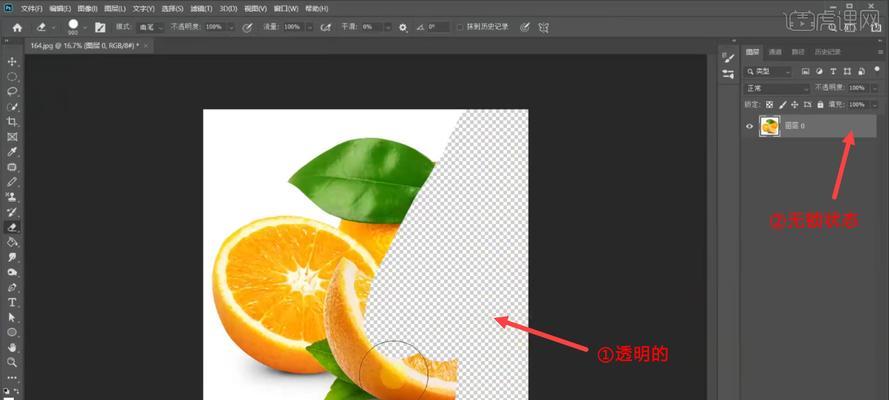Select the Brush tool in the toolbox
The height and width of the screenshot is (400, 889).
[x=12, y=182]
